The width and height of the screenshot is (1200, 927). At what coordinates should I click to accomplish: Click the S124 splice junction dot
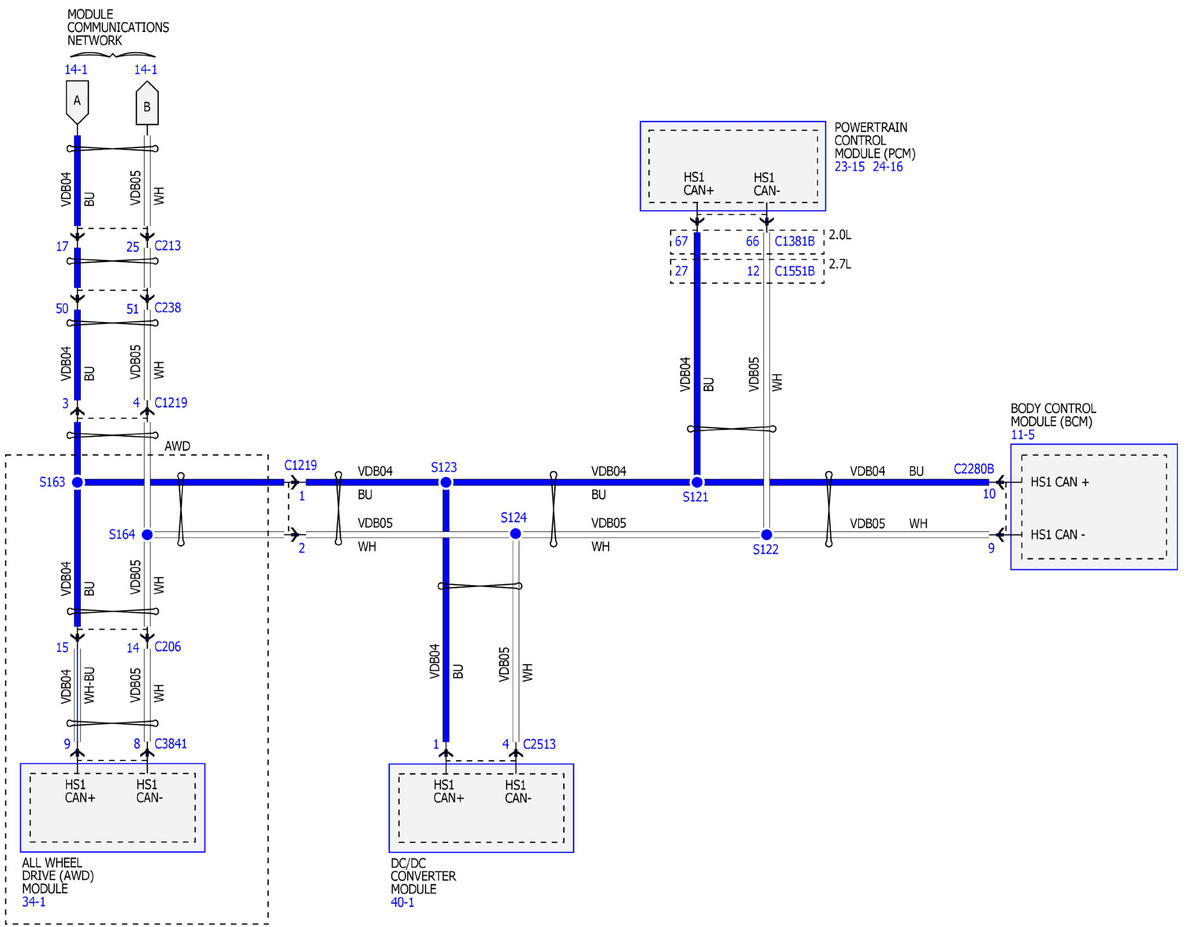tap(516, 534)
